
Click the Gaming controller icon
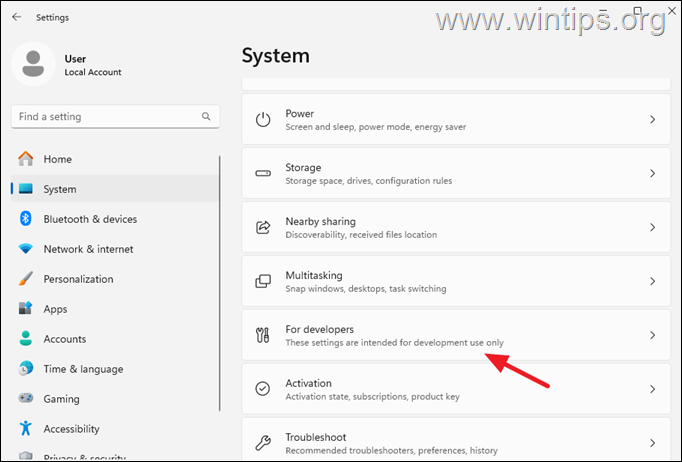click(x=26, y=398)
